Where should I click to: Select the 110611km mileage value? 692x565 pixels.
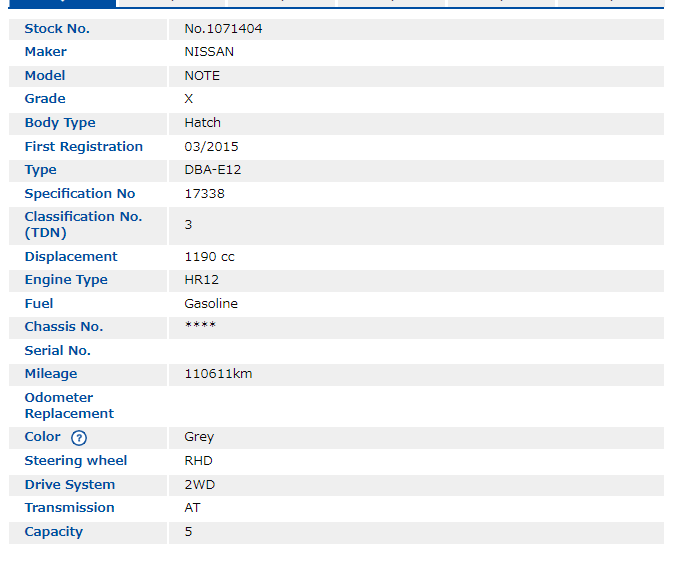tap(218, 374)
